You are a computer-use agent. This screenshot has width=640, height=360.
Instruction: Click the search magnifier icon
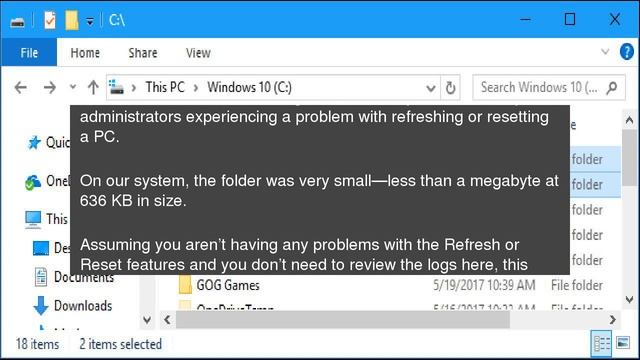click(x=611, y=87)
